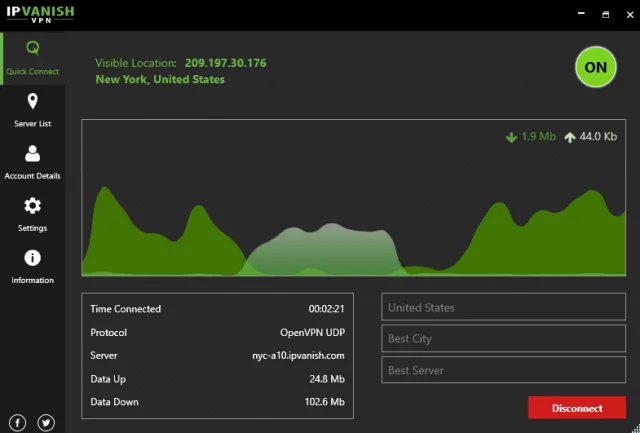The width and height of the screenshot is (640, 433).
Task: Open the Best City dropdown
Action: tap(503, 338)
